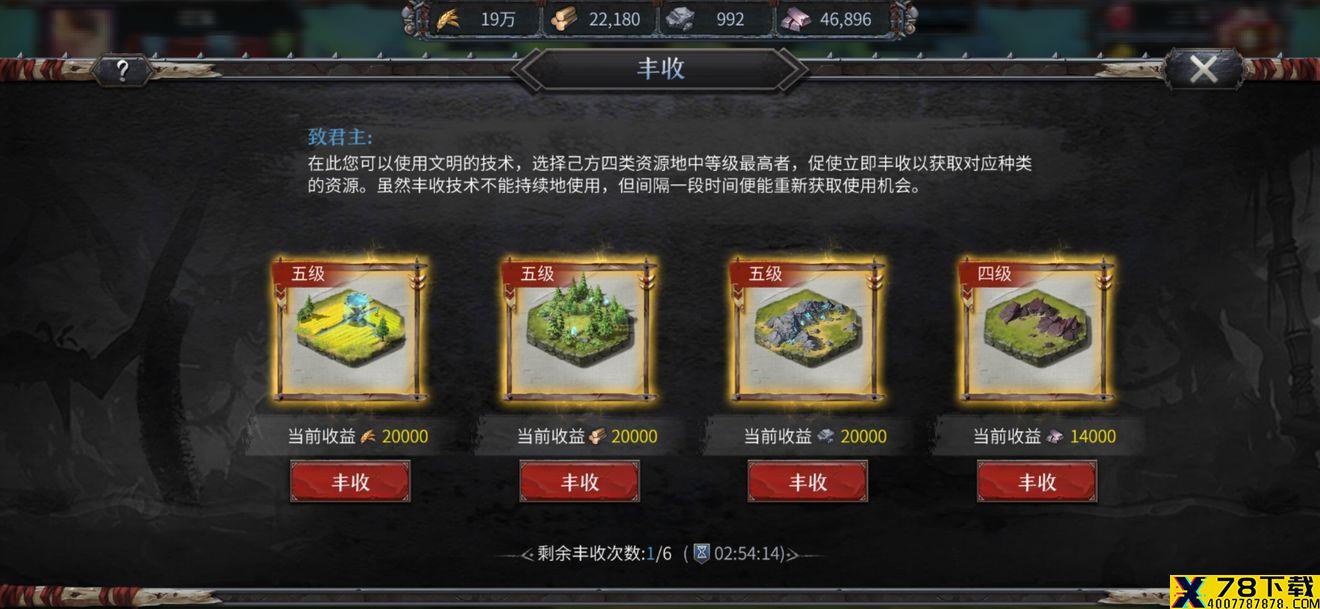Click 丰收 button under the quarry
Screen dimensions: 1320x609
[x=808, y=482]
